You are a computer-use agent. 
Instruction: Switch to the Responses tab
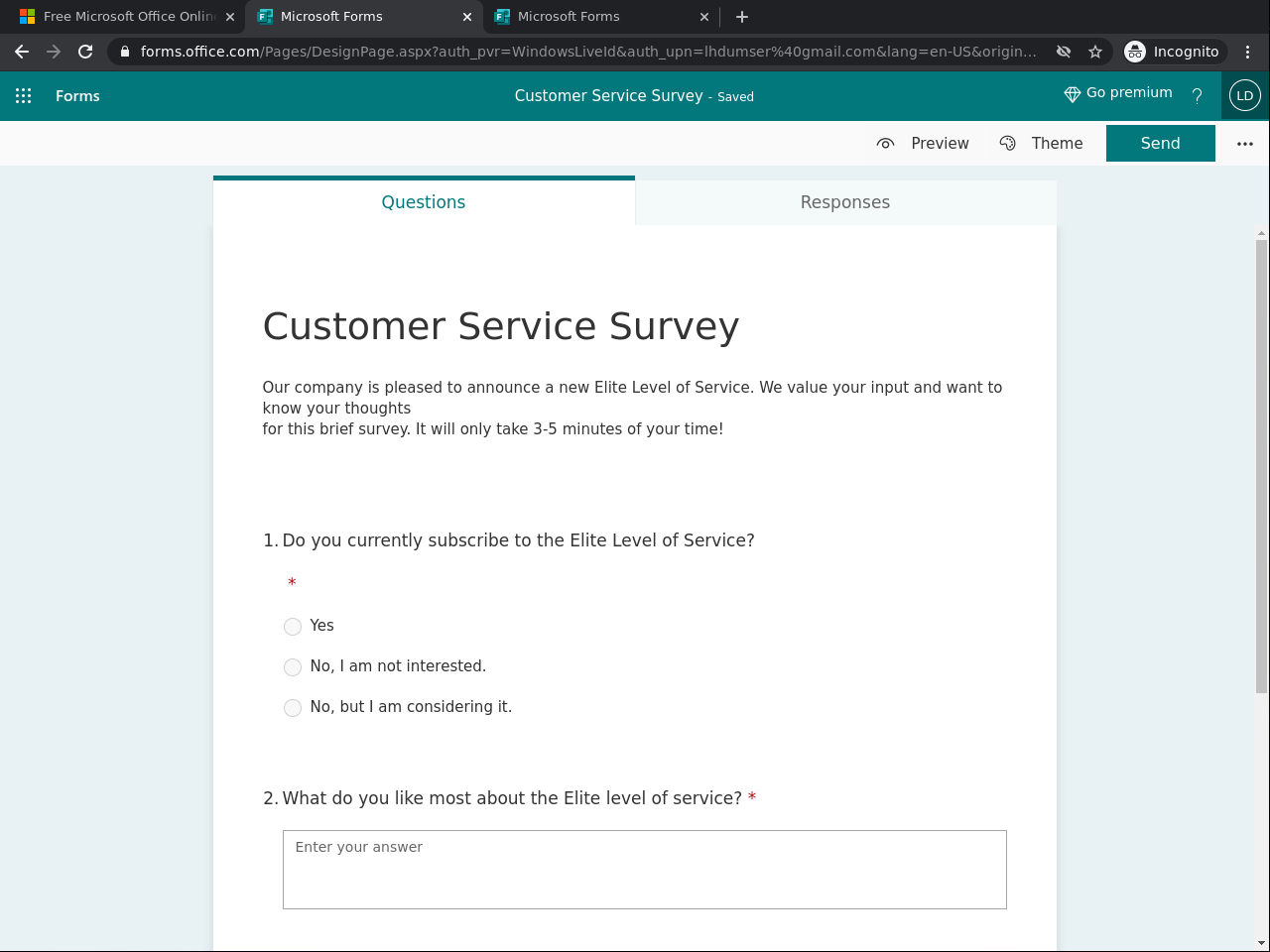(845, 202)
